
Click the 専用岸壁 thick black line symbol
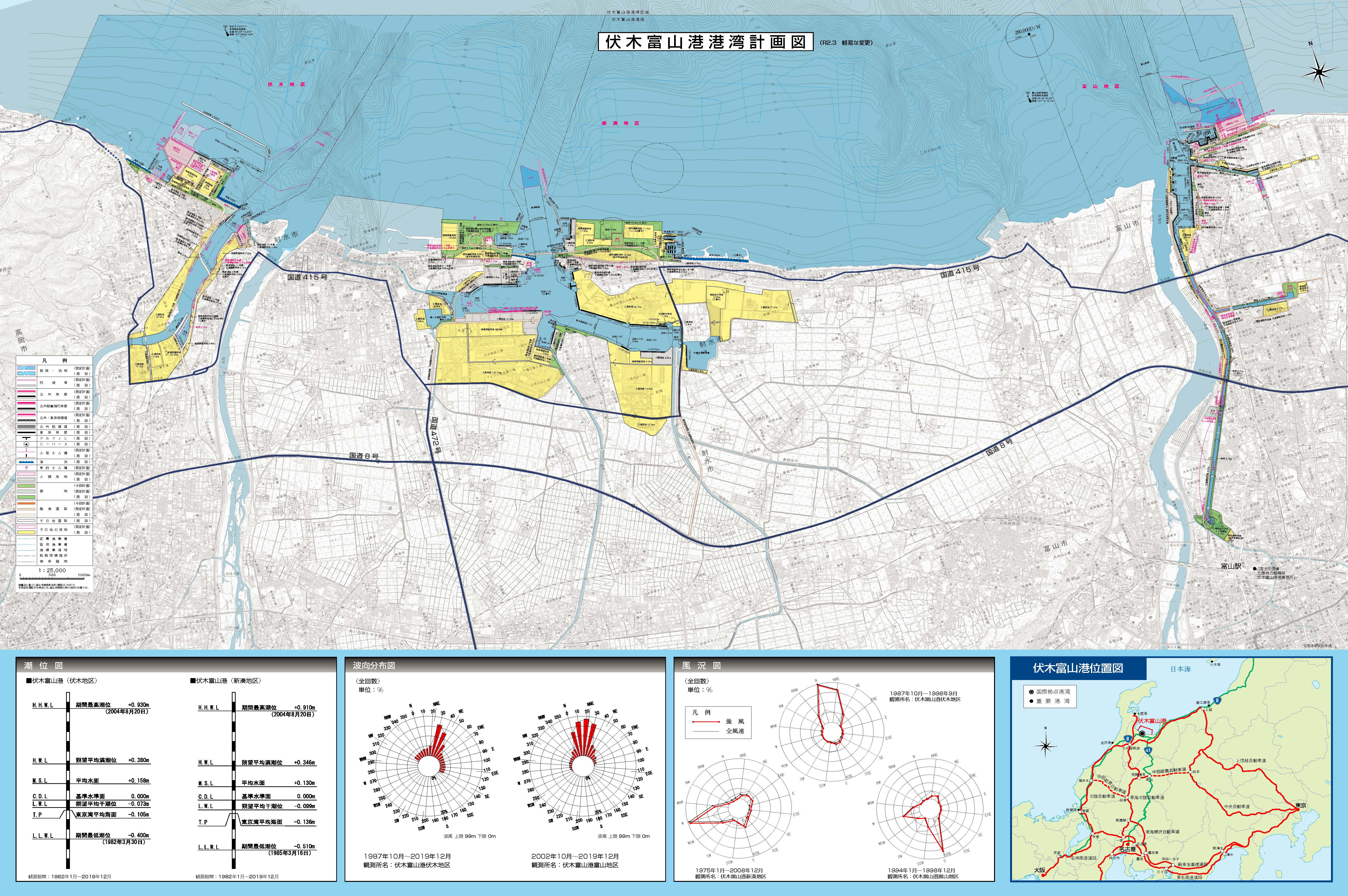26,433
